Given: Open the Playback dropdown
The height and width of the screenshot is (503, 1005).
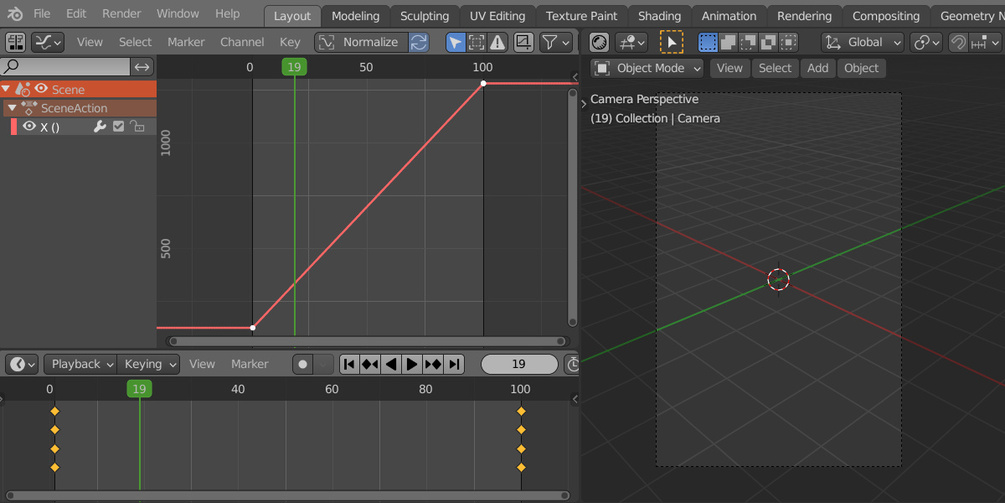Looking at the screenshot, I should pyautogui.click(x=82, y=364).
